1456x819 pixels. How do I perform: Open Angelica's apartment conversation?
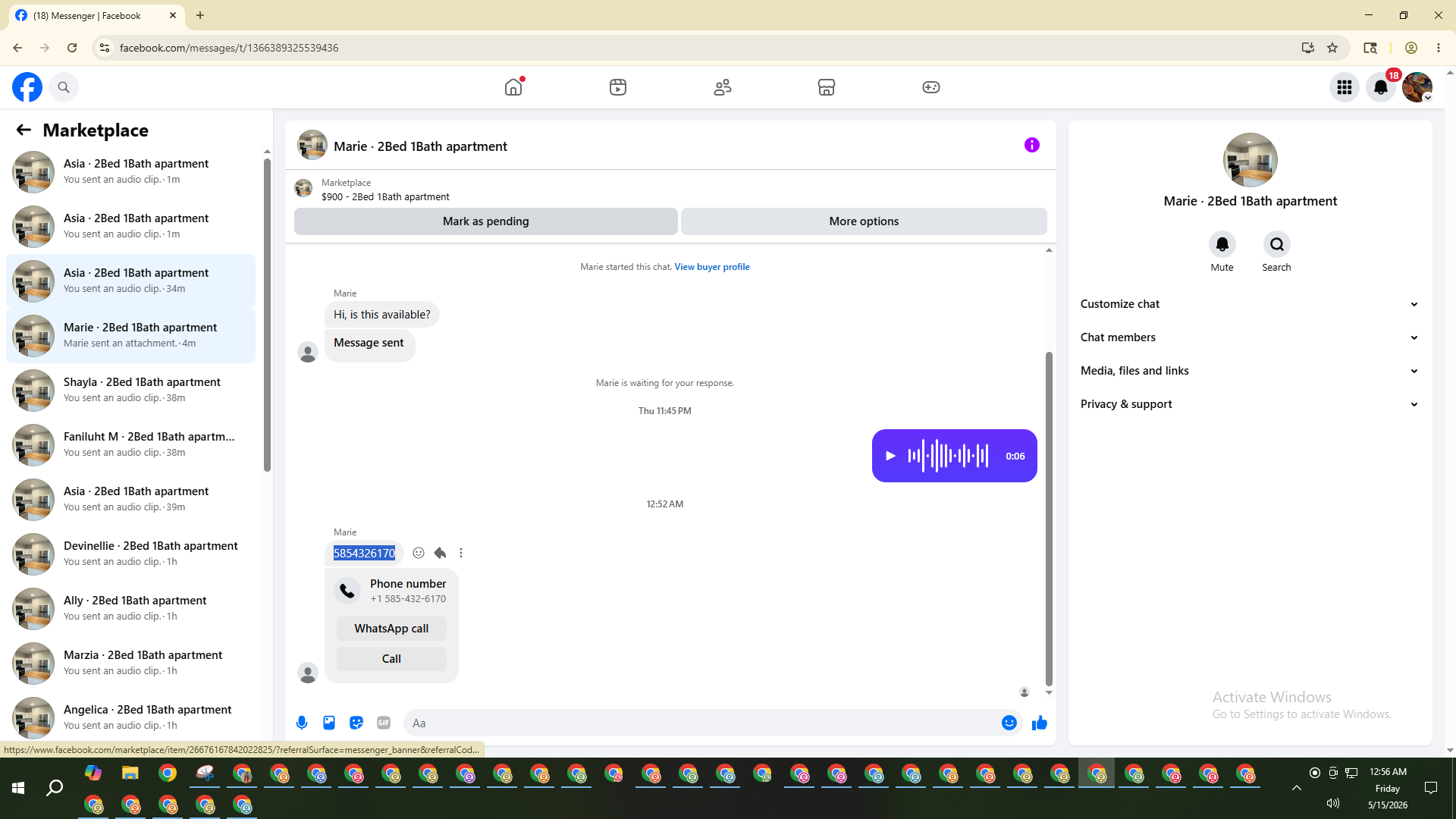coord(130,717)
